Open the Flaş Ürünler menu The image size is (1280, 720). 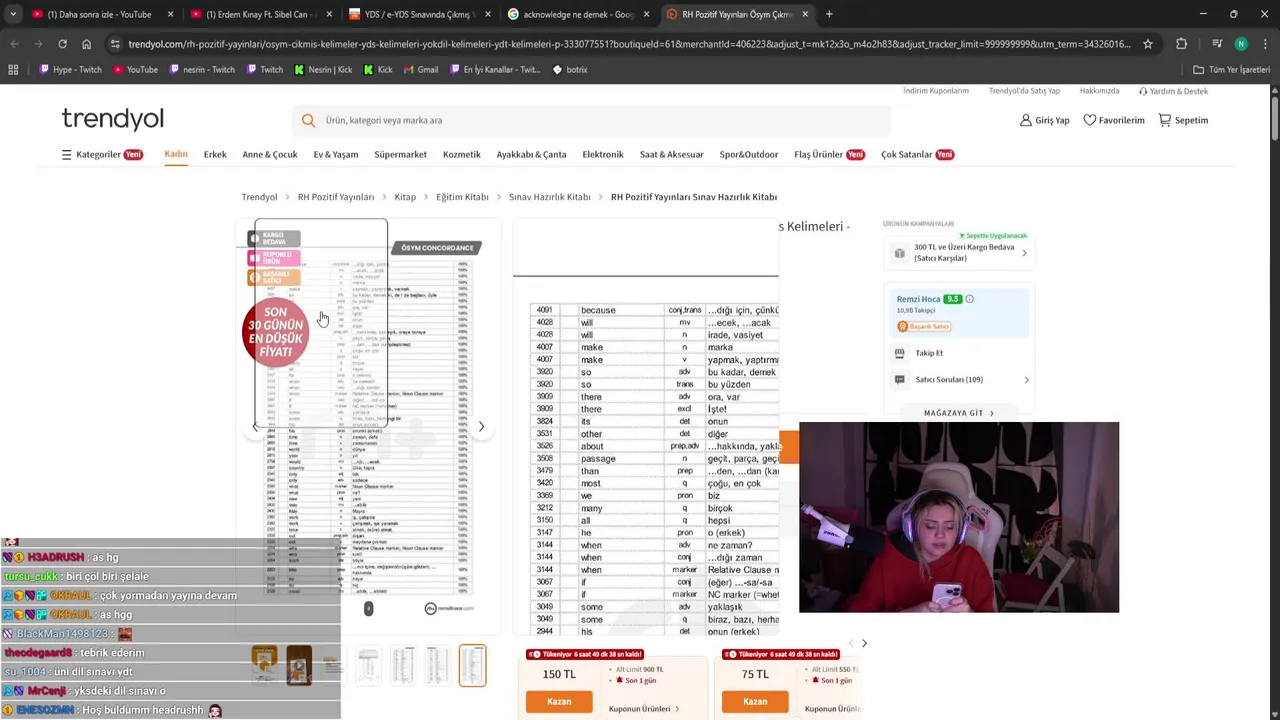pos(829,155)
